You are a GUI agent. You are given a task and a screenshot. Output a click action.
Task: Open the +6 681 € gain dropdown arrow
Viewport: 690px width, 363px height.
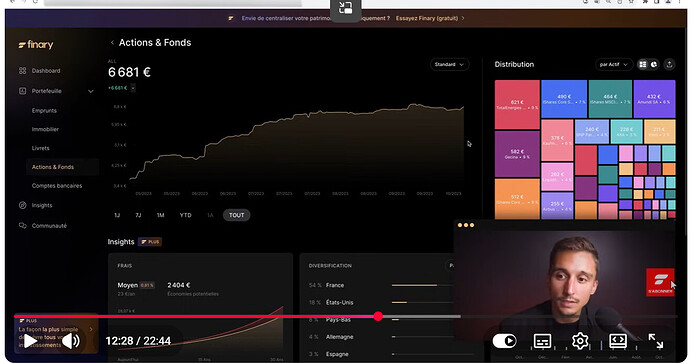133,88
